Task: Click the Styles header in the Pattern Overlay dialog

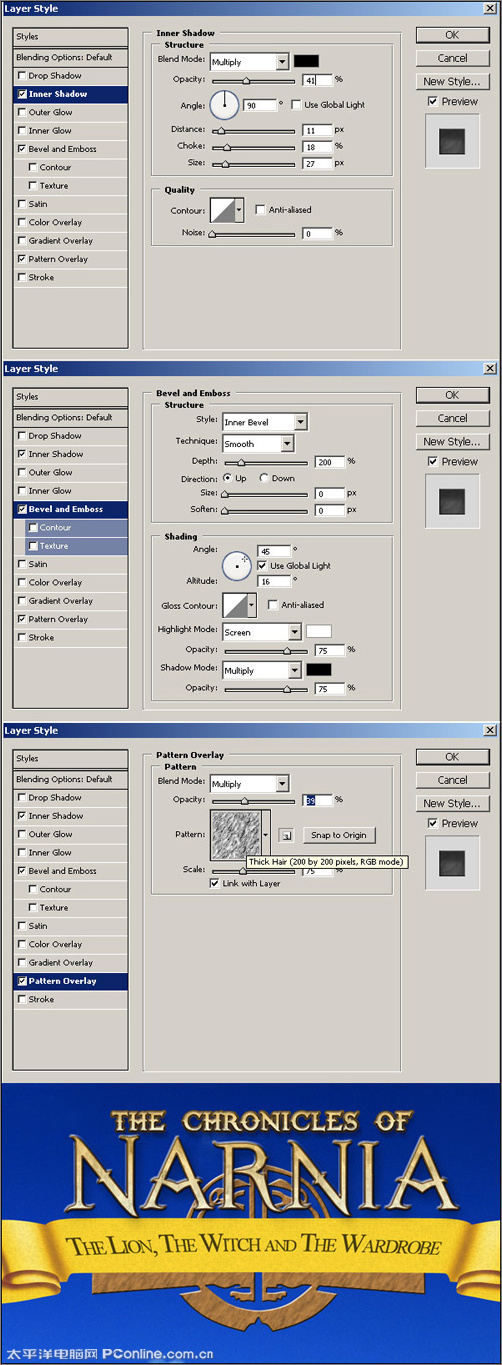Action: point(71,759)
